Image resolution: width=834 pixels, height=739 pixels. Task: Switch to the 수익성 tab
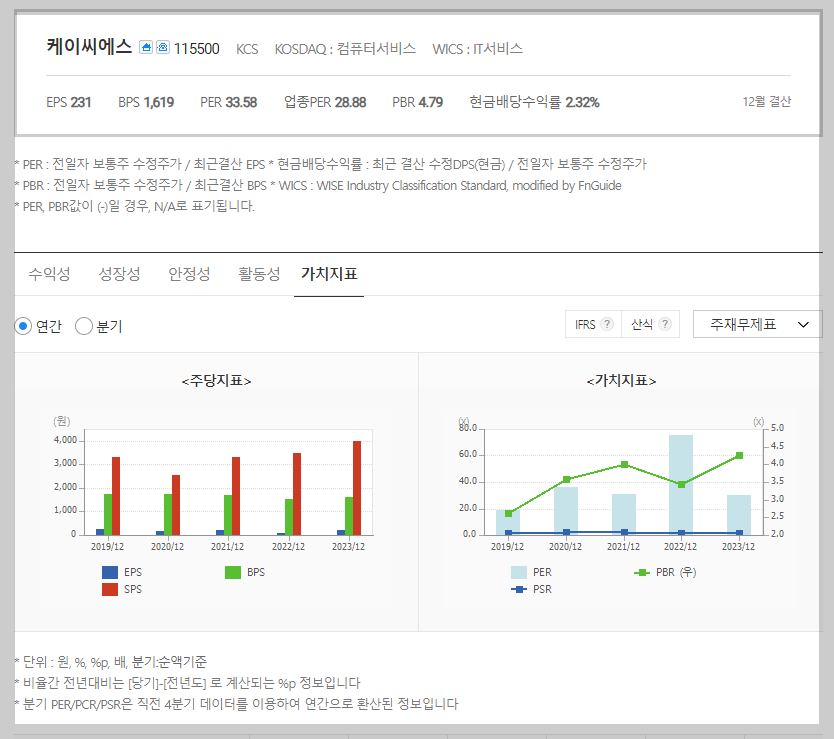coord(49,274)
